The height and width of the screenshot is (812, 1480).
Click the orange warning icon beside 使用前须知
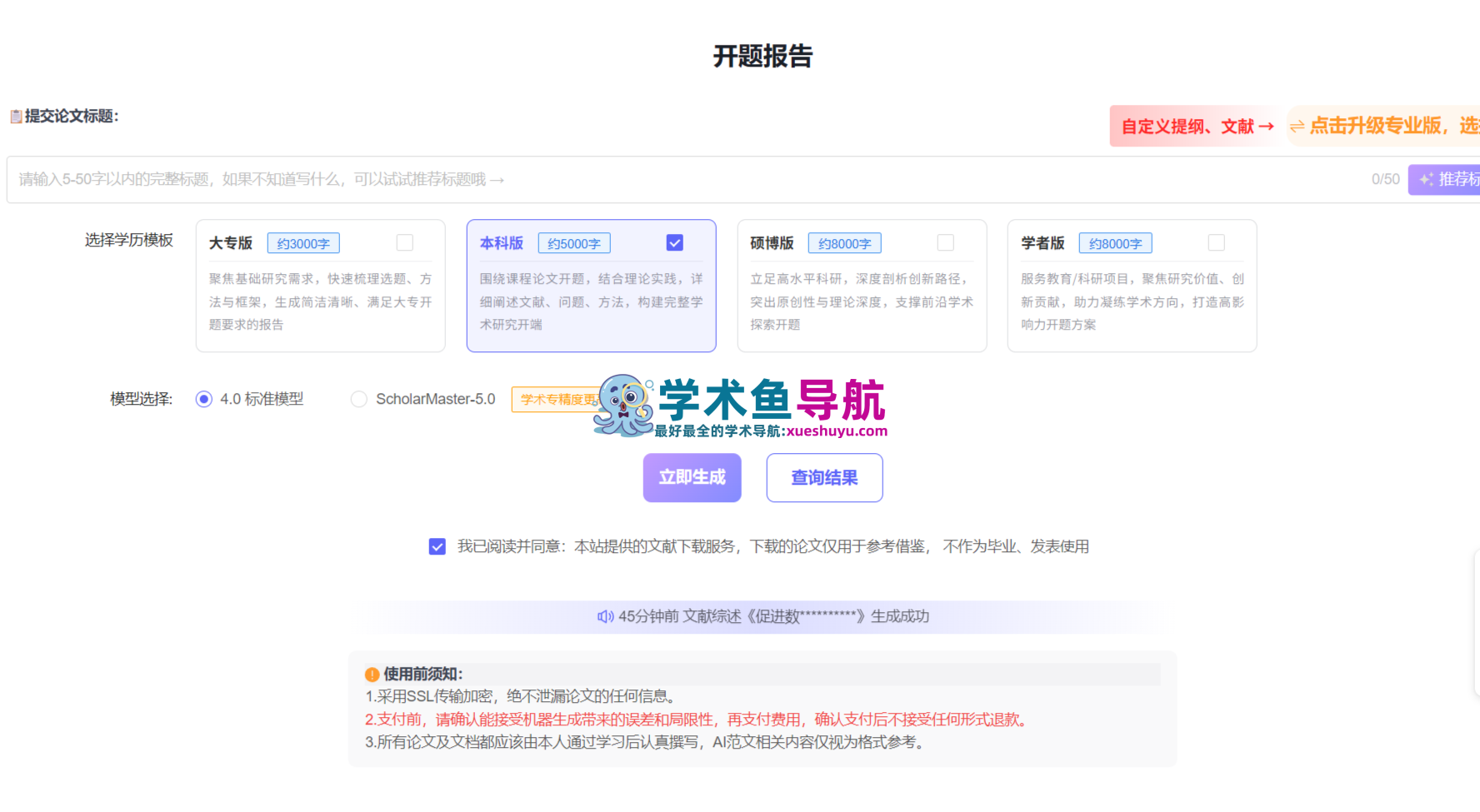click(371, 674)
